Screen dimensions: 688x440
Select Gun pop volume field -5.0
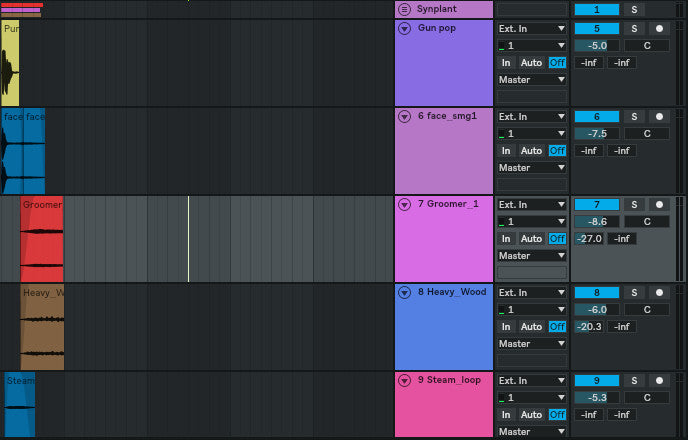point(597,46)
